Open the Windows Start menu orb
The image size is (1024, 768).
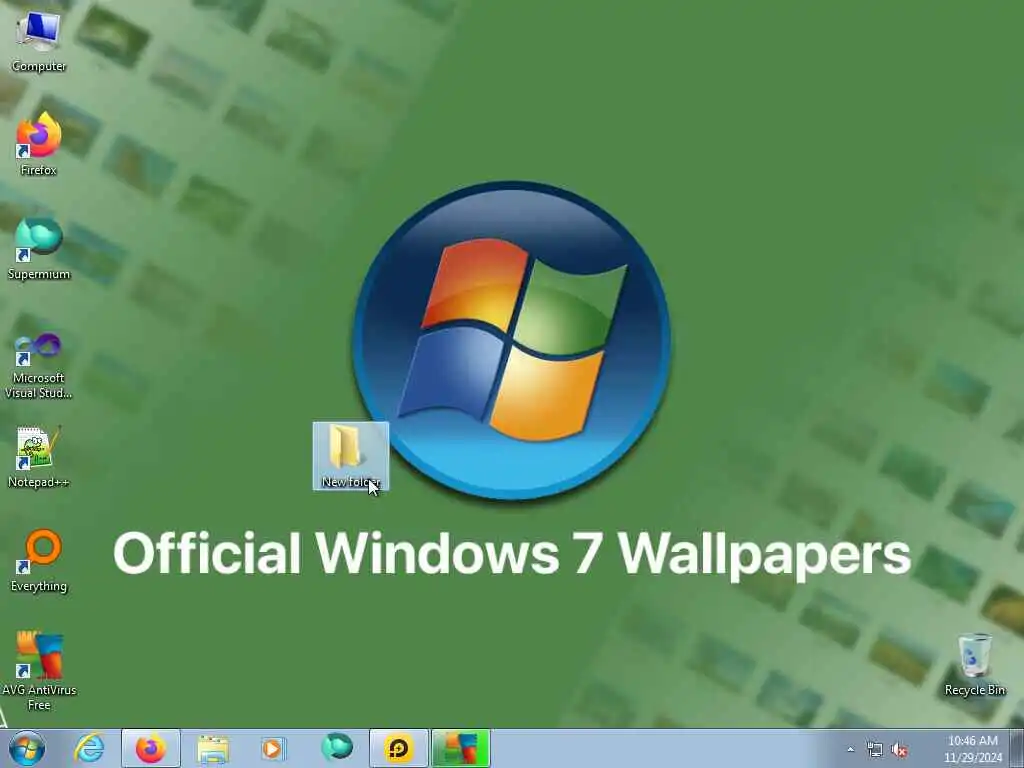point(27,748)
